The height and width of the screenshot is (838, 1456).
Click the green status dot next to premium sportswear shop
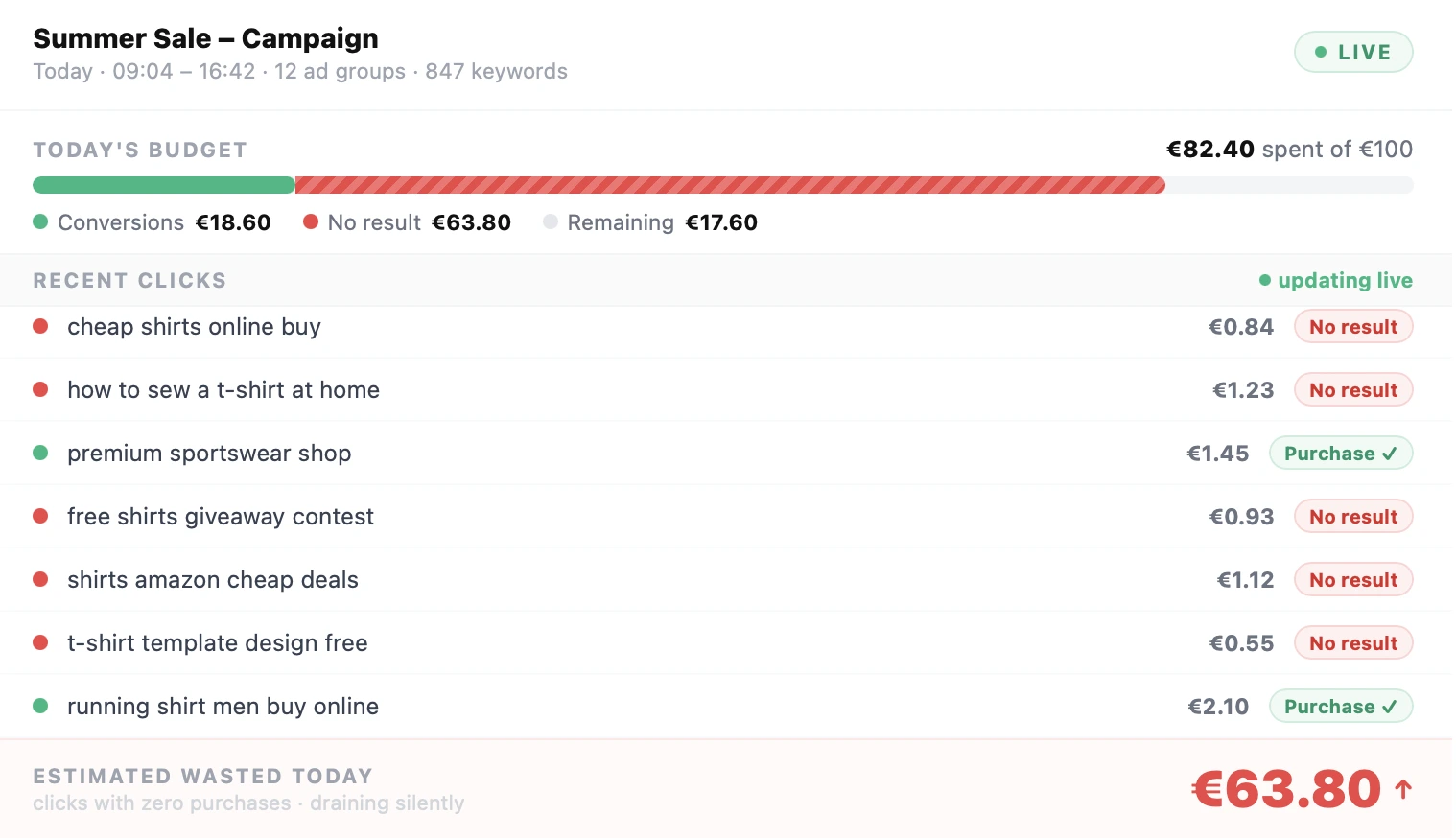point(40,453)
